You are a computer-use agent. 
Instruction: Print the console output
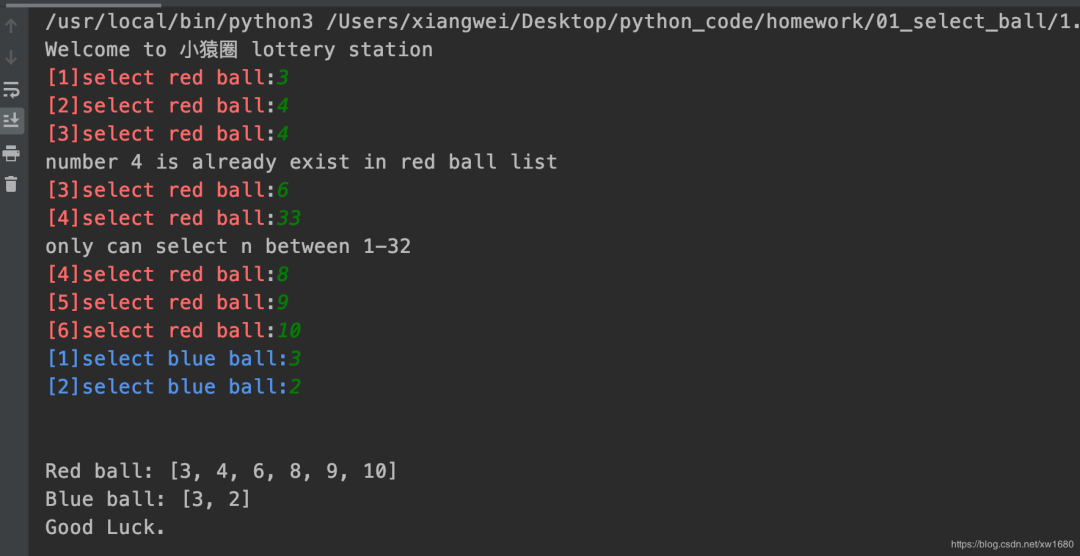12,153
